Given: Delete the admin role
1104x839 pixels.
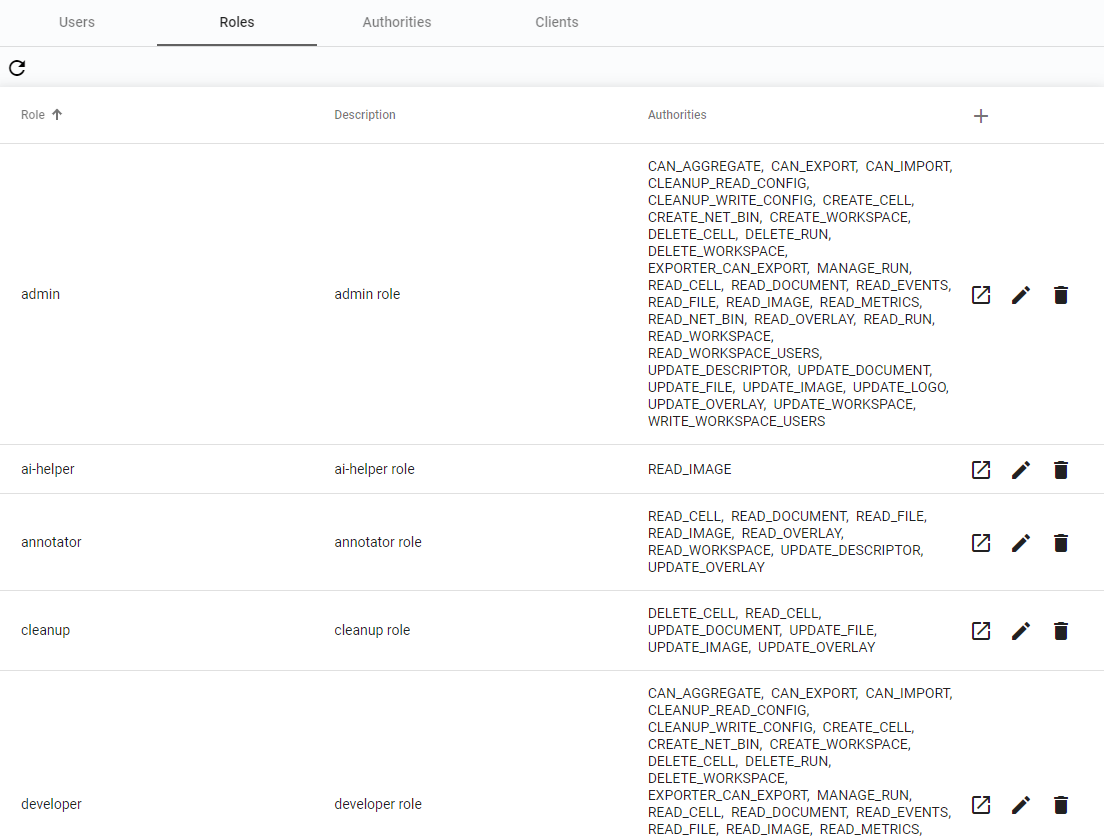Looking at the screenshot, I should coord(1061,295).
